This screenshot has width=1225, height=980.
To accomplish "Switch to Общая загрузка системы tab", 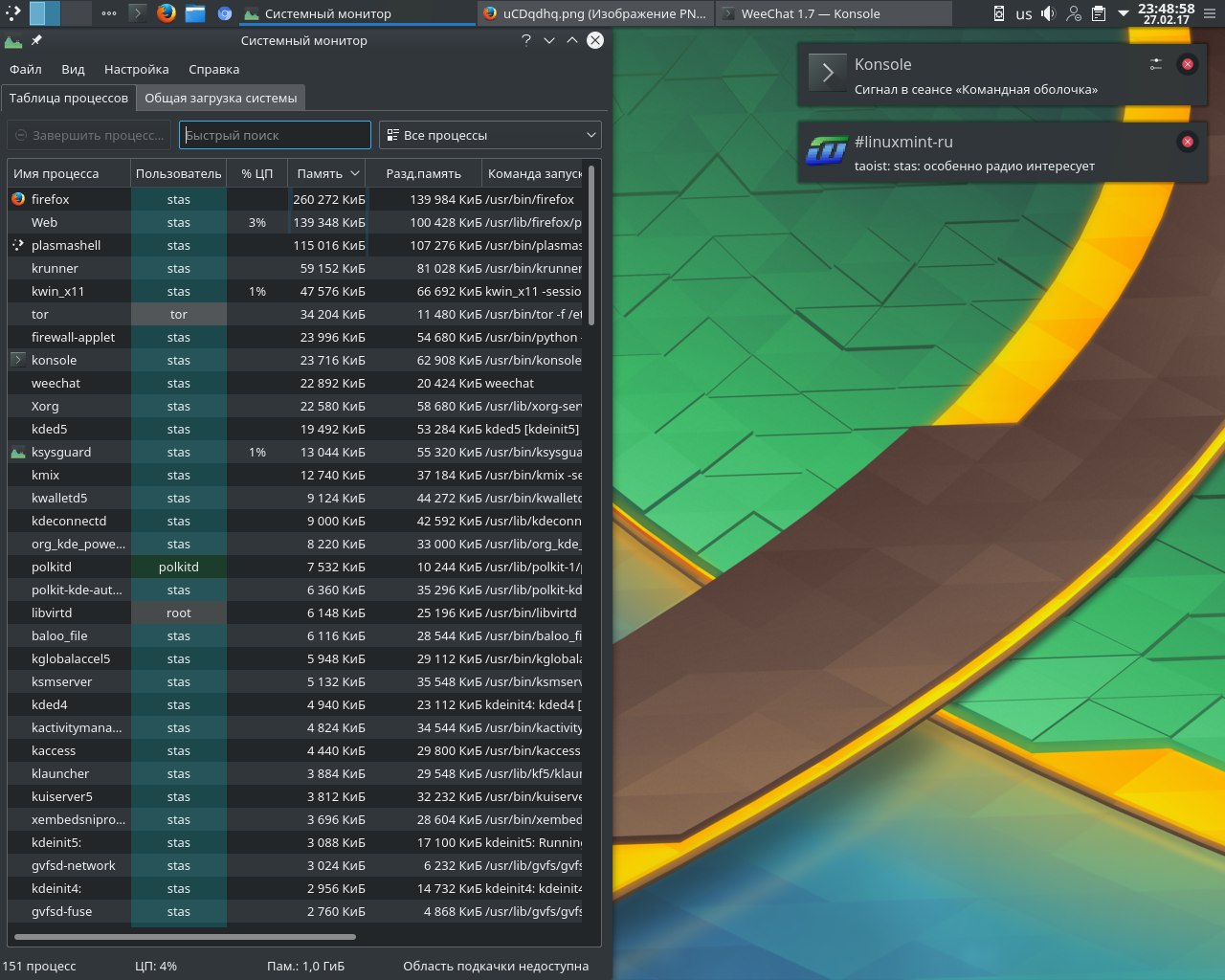I will click(x=220, y=98).
